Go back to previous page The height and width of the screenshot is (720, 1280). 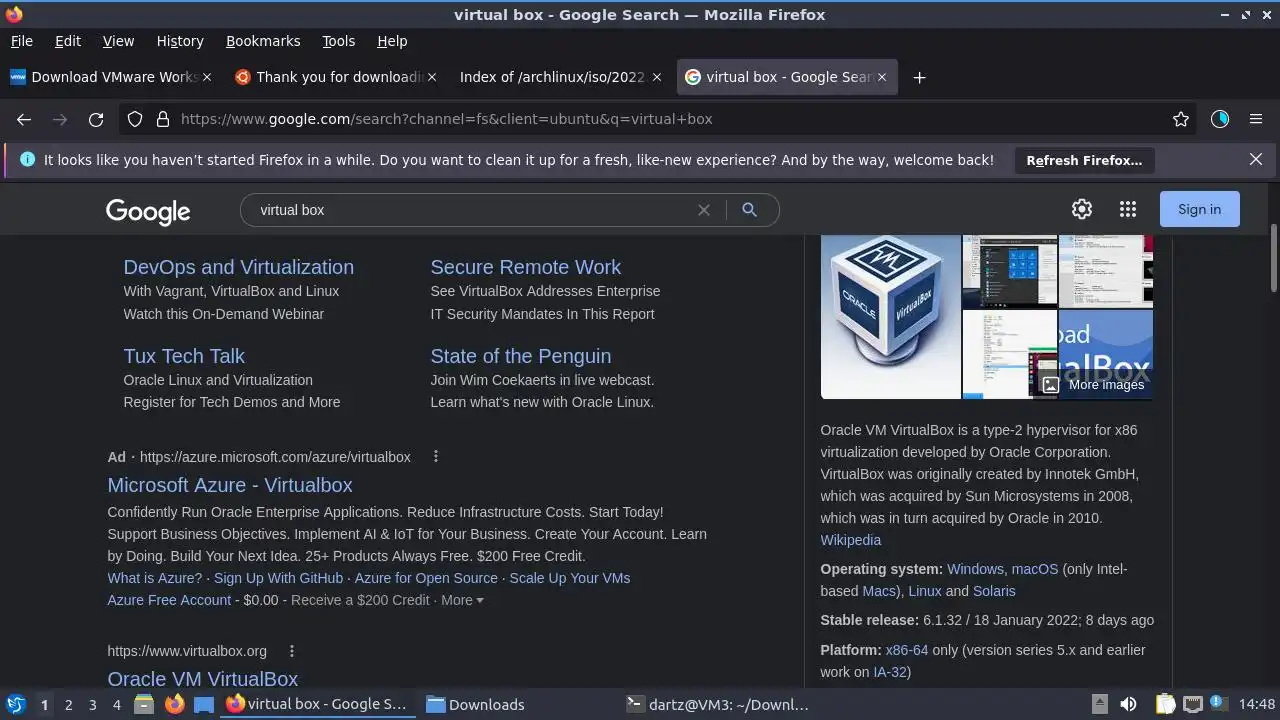click(24, 119)
